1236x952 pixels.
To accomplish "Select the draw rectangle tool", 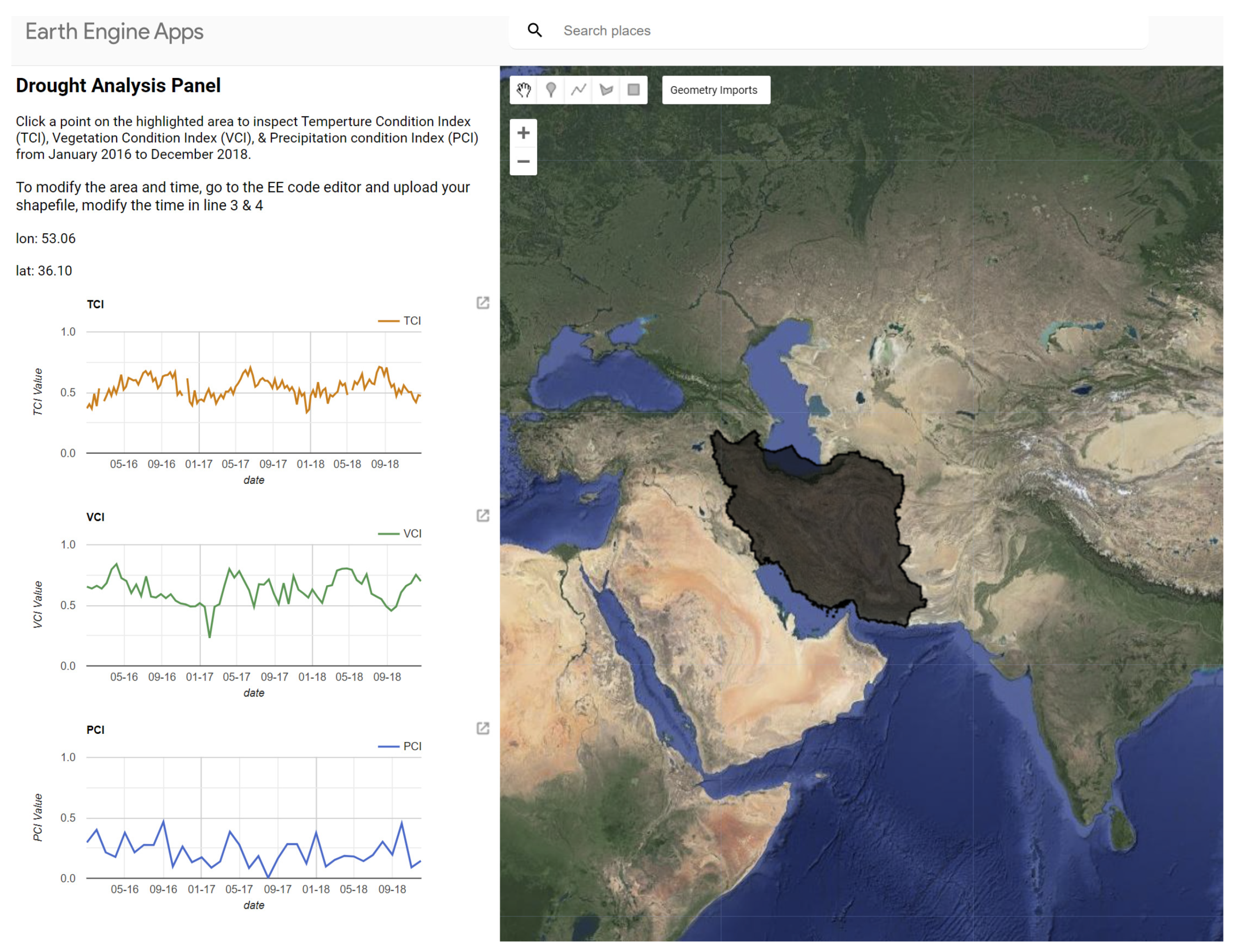I will pos(633,90).
